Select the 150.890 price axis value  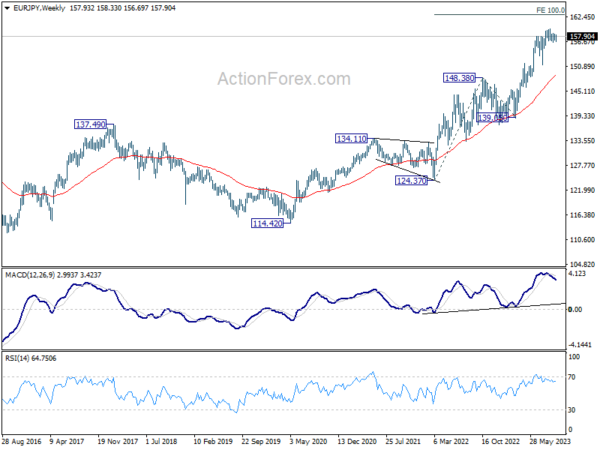point(582,67)
